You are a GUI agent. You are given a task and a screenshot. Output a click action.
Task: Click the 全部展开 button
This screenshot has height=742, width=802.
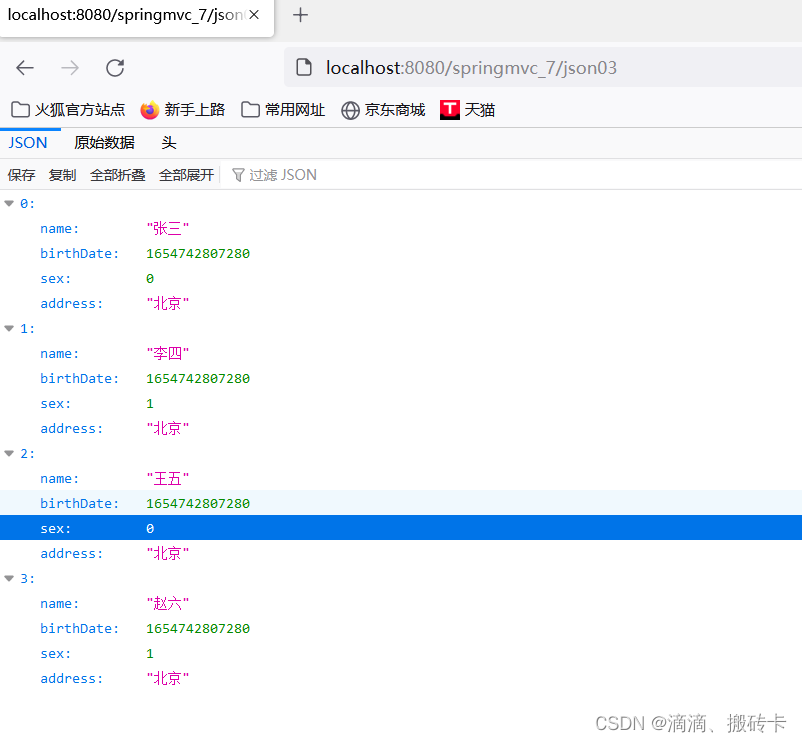click(x=186, y=174)
